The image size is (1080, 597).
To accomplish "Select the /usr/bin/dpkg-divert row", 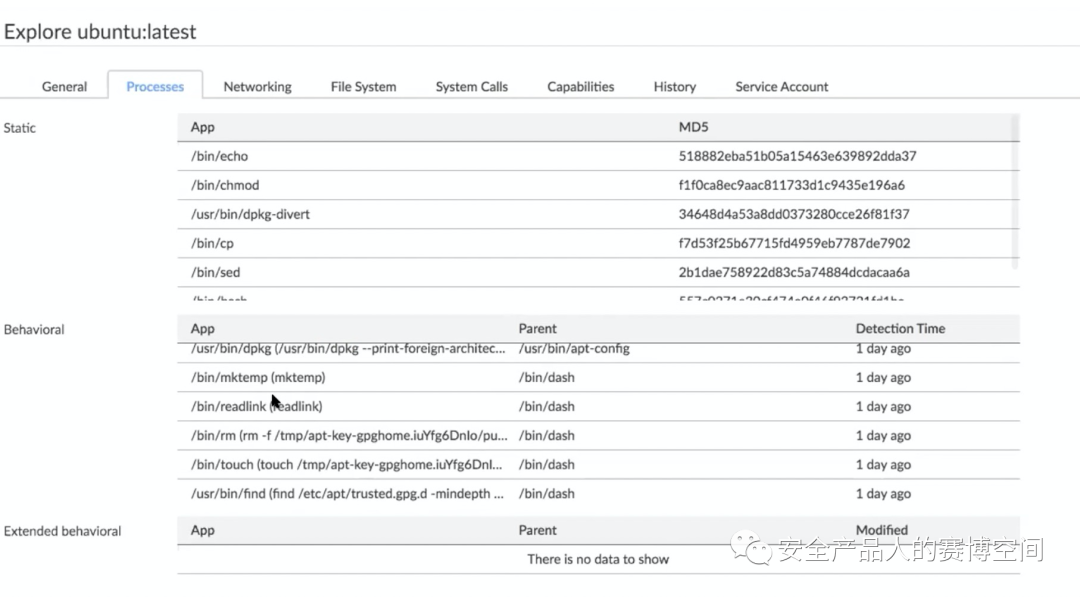I will click(598, 214).
